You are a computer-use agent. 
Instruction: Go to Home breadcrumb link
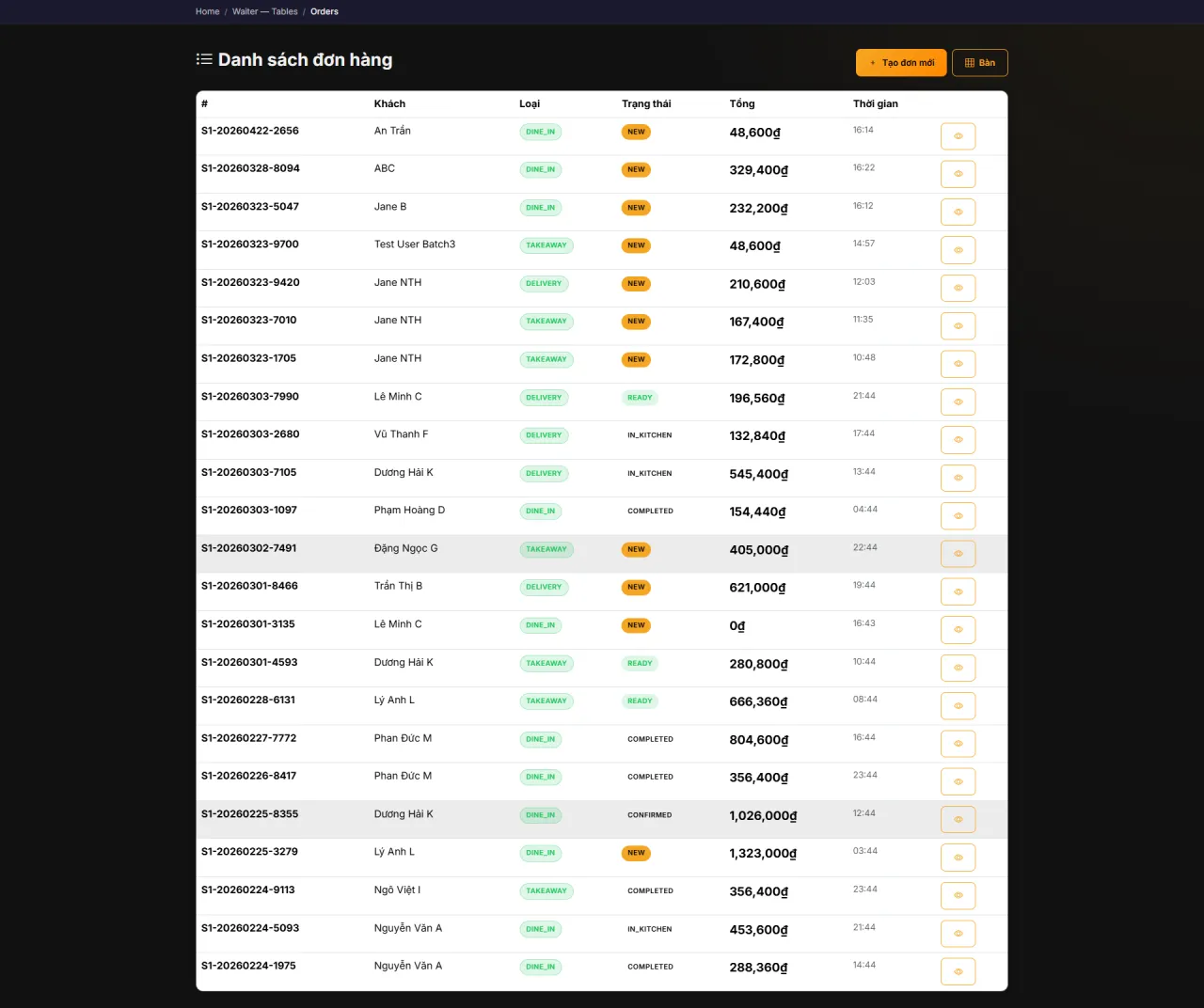coord(208,11)
